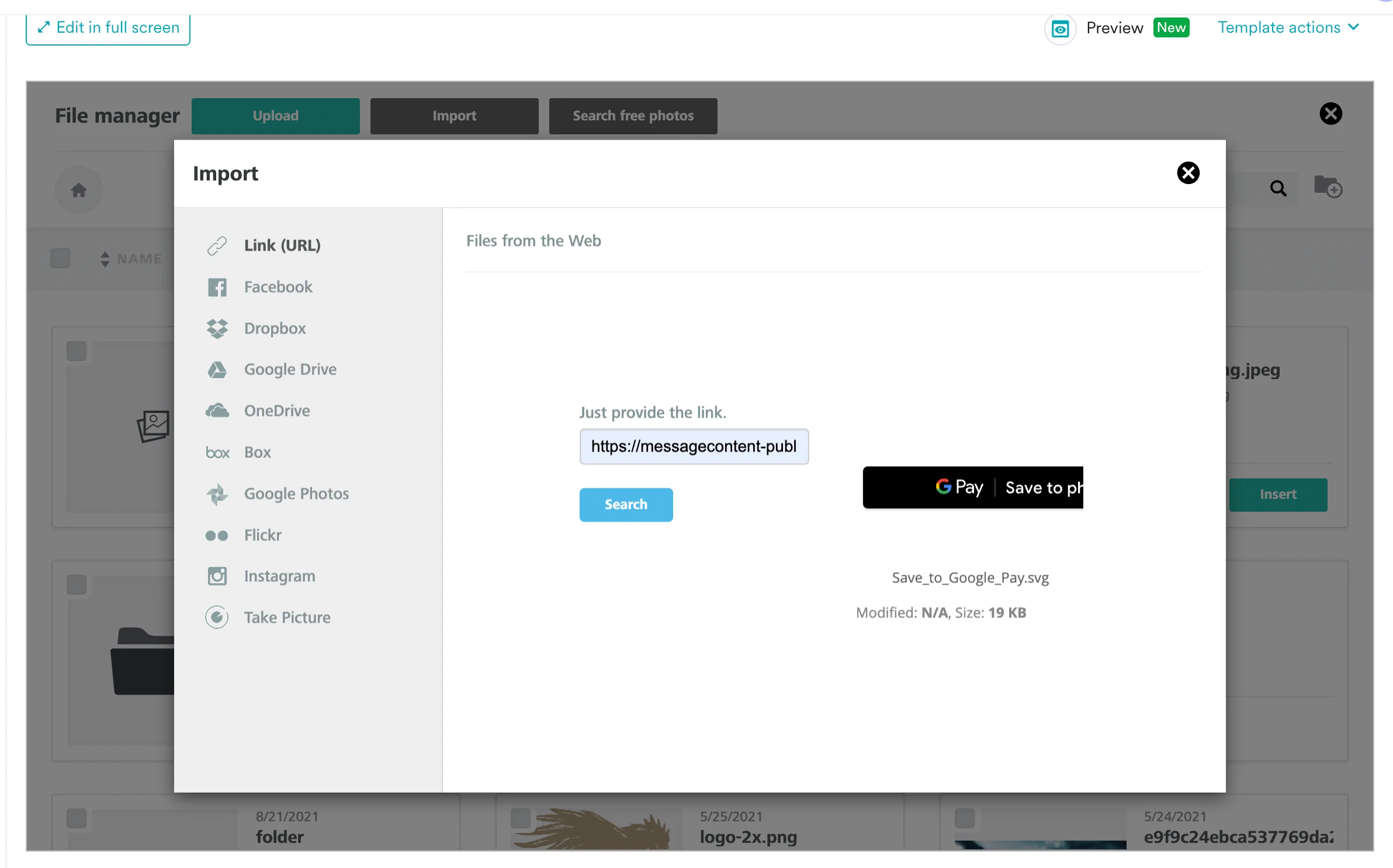
Task: Open the dark folder thumbnail
Action: 143,661
